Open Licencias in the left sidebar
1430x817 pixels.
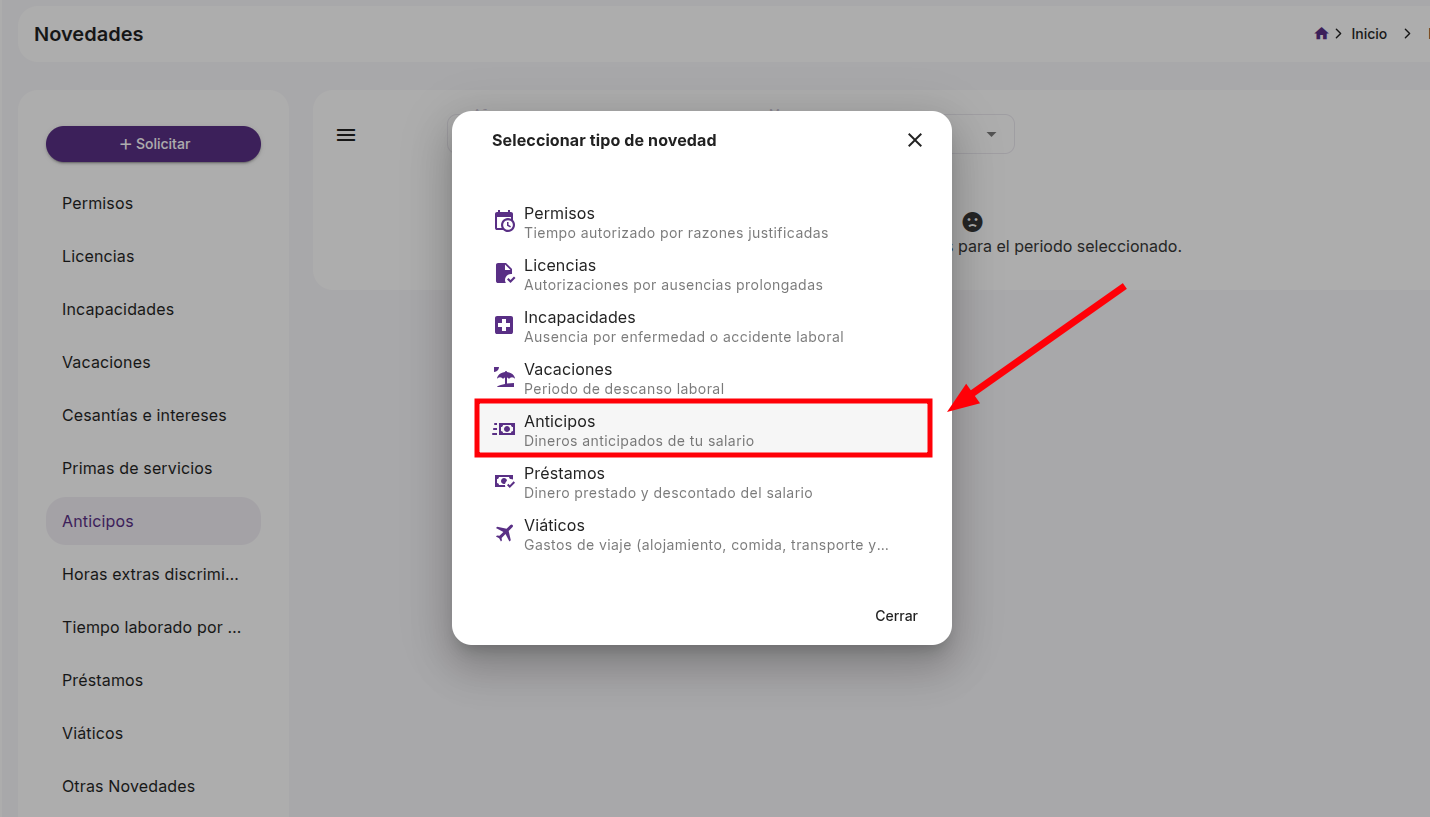click(154, 256)
